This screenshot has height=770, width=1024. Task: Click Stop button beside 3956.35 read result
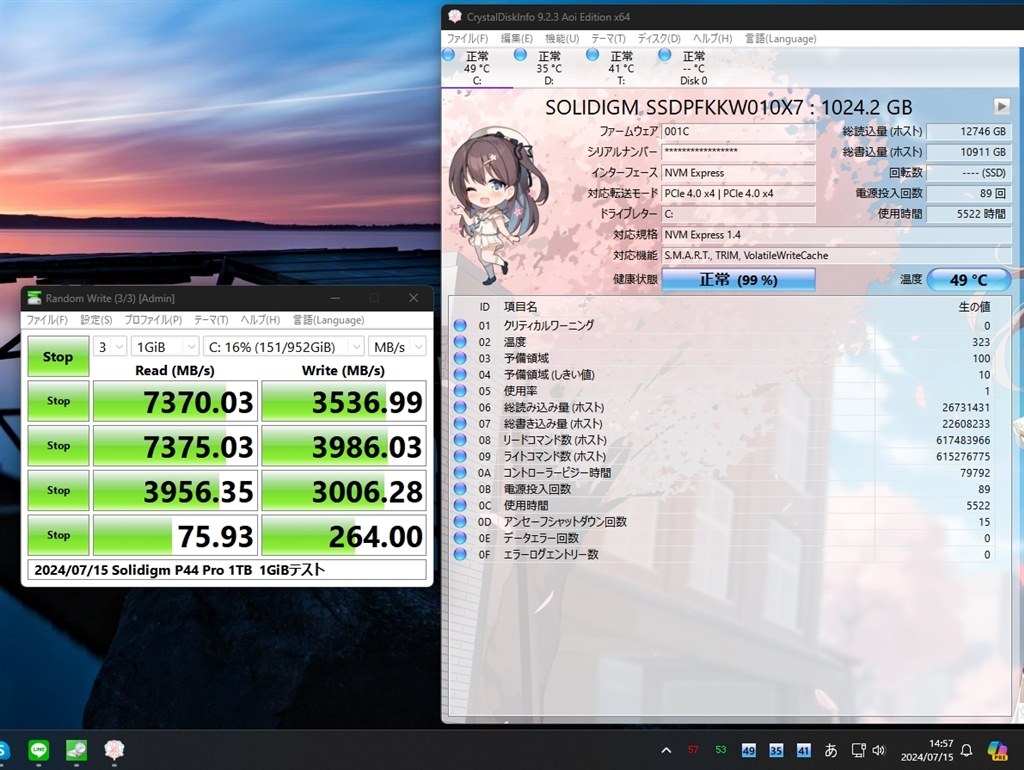(58, 490)
